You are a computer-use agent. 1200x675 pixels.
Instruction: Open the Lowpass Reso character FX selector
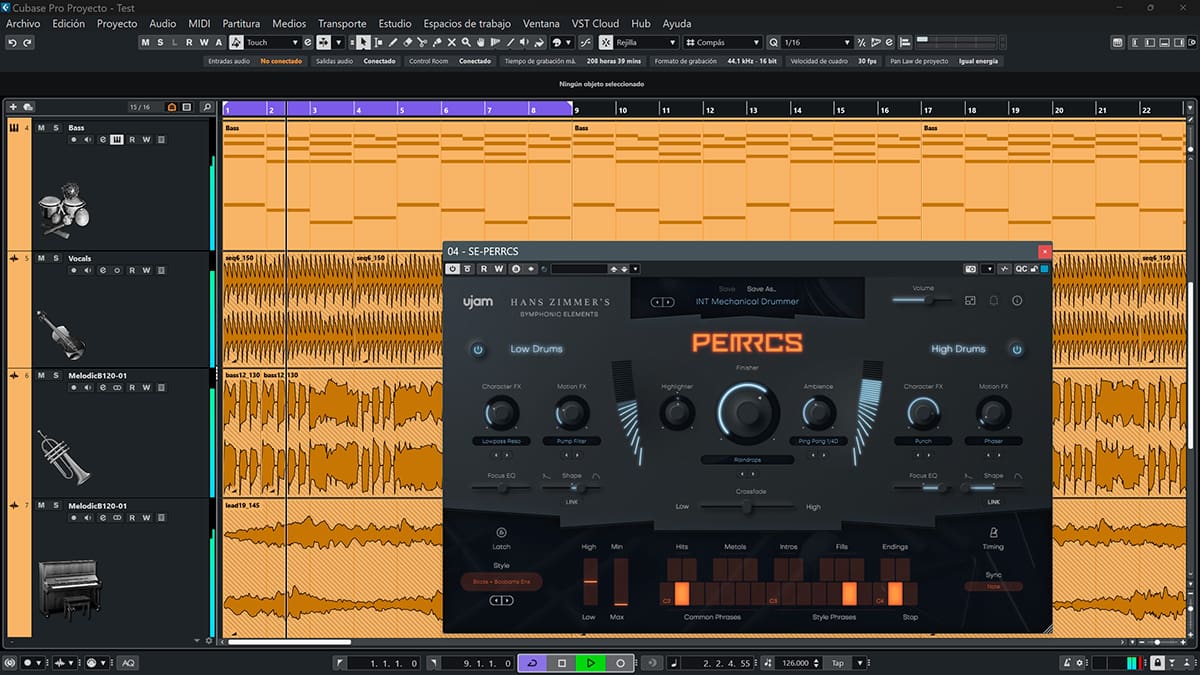tap(501, 441)
